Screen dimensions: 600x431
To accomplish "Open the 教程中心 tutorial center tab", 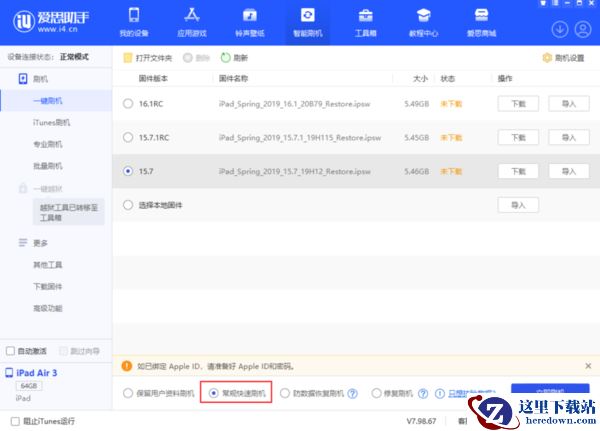I will (423, 23).
